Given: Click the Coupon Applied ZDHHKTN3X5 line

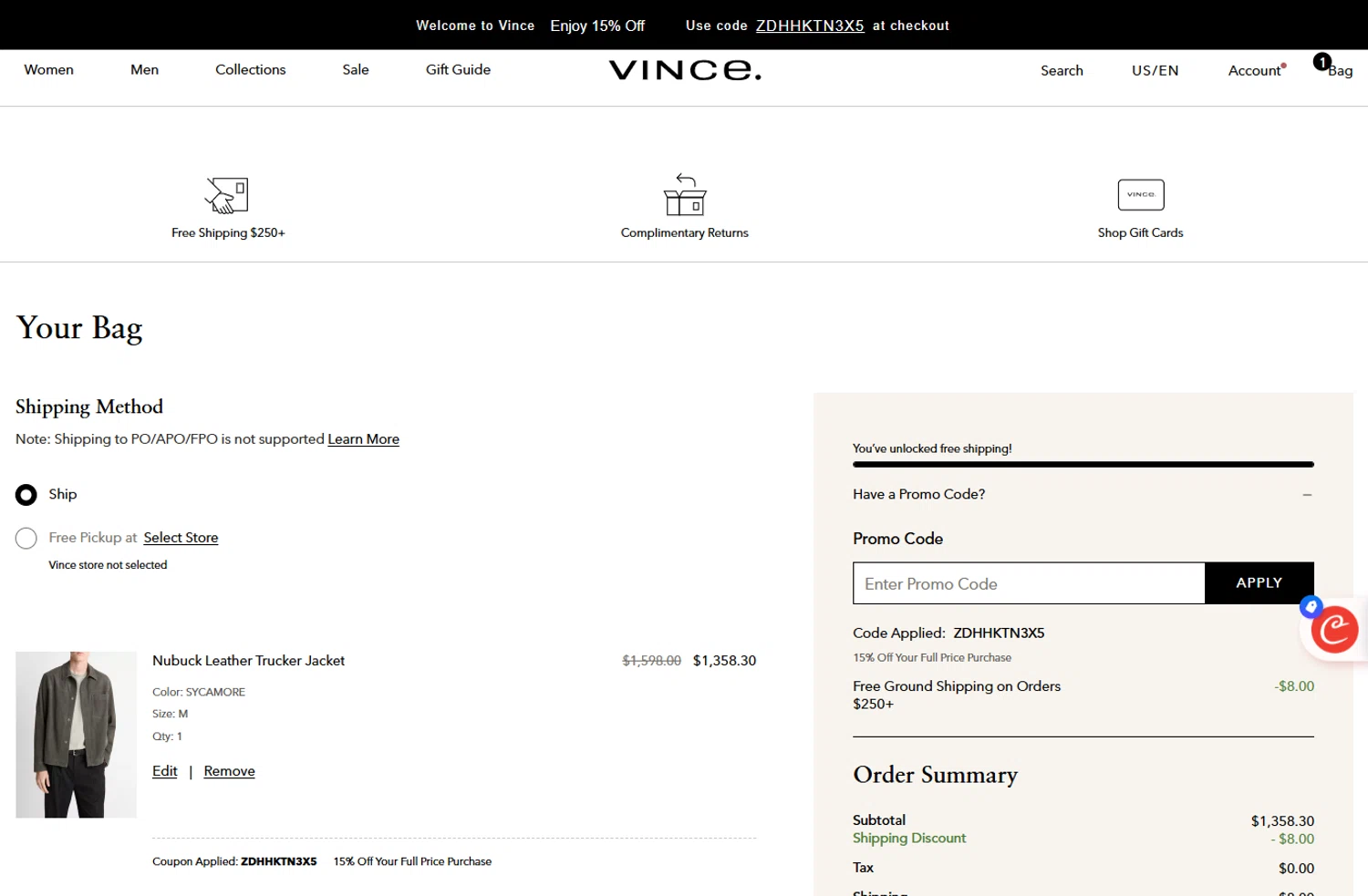Looking at the screenshot, I should click(322, 861).
